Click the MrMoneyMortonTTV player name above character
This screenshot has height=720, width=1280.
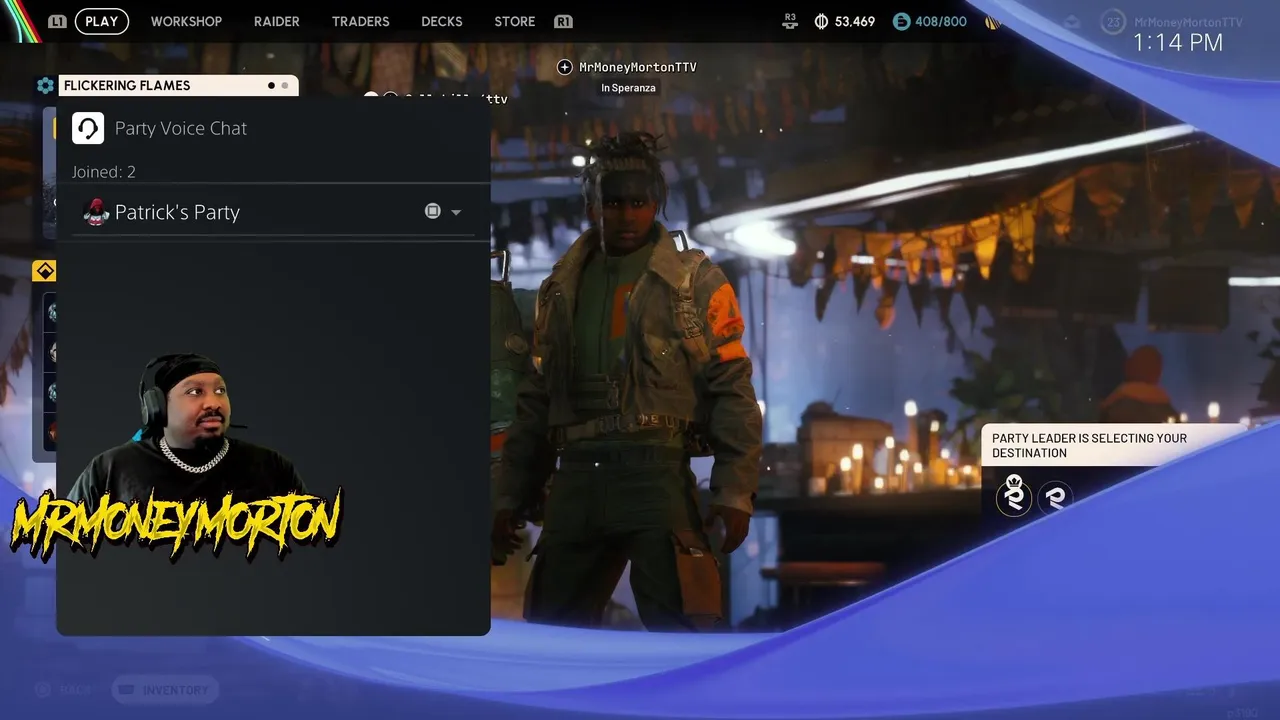coord(638,67)
